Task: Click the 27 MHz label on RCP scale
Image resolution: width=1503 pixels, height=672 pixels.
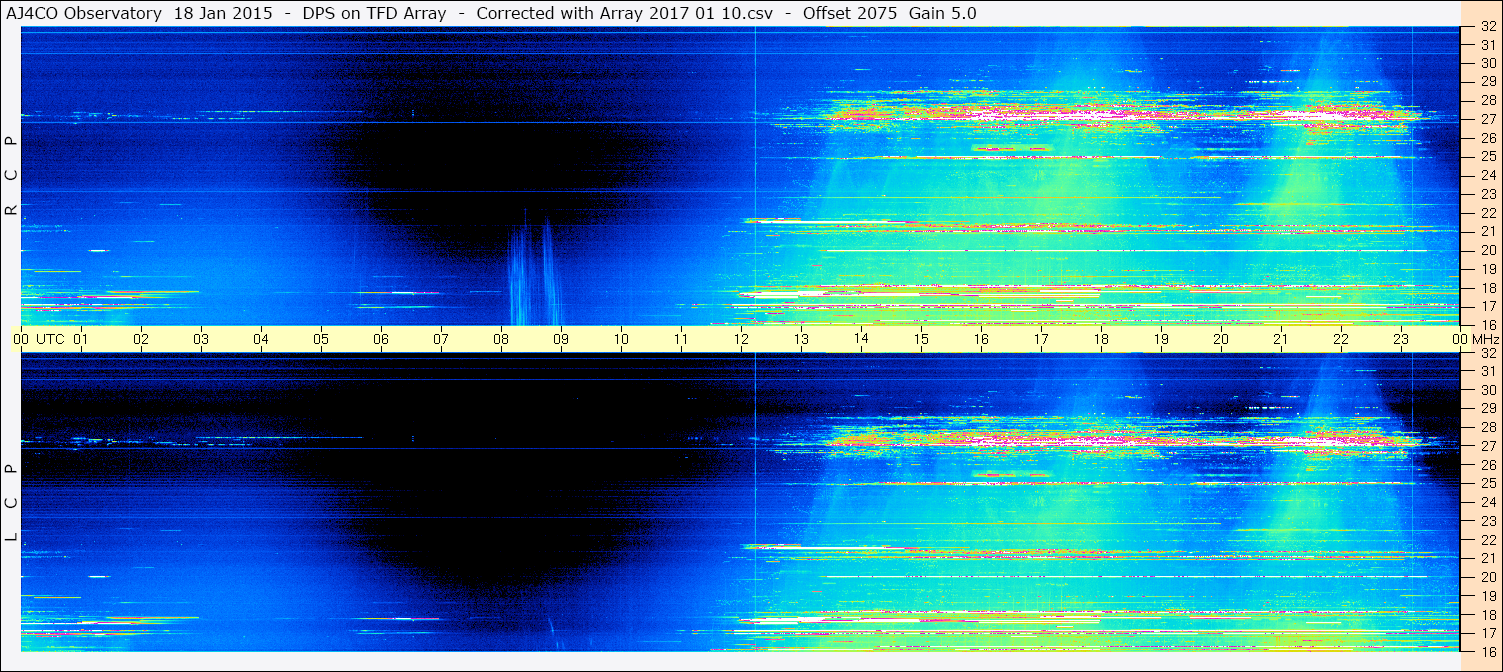Action: click(1487, 119)
